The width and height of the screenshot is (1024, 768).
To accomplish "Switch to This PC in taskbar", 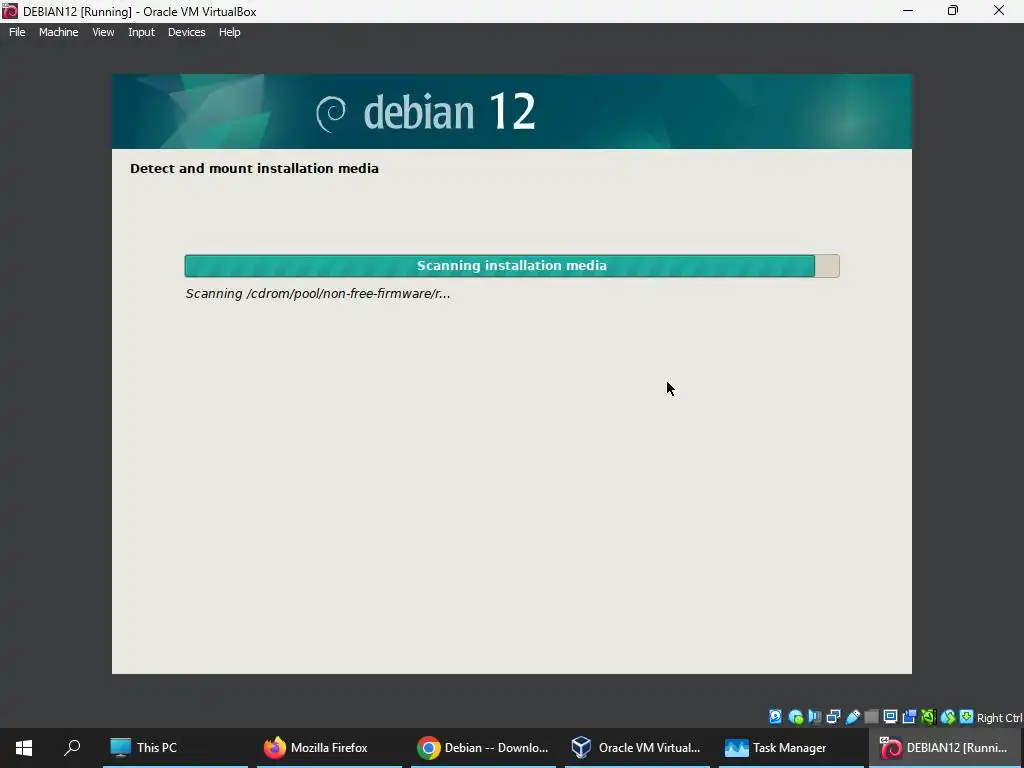I will tap(176, 748).
